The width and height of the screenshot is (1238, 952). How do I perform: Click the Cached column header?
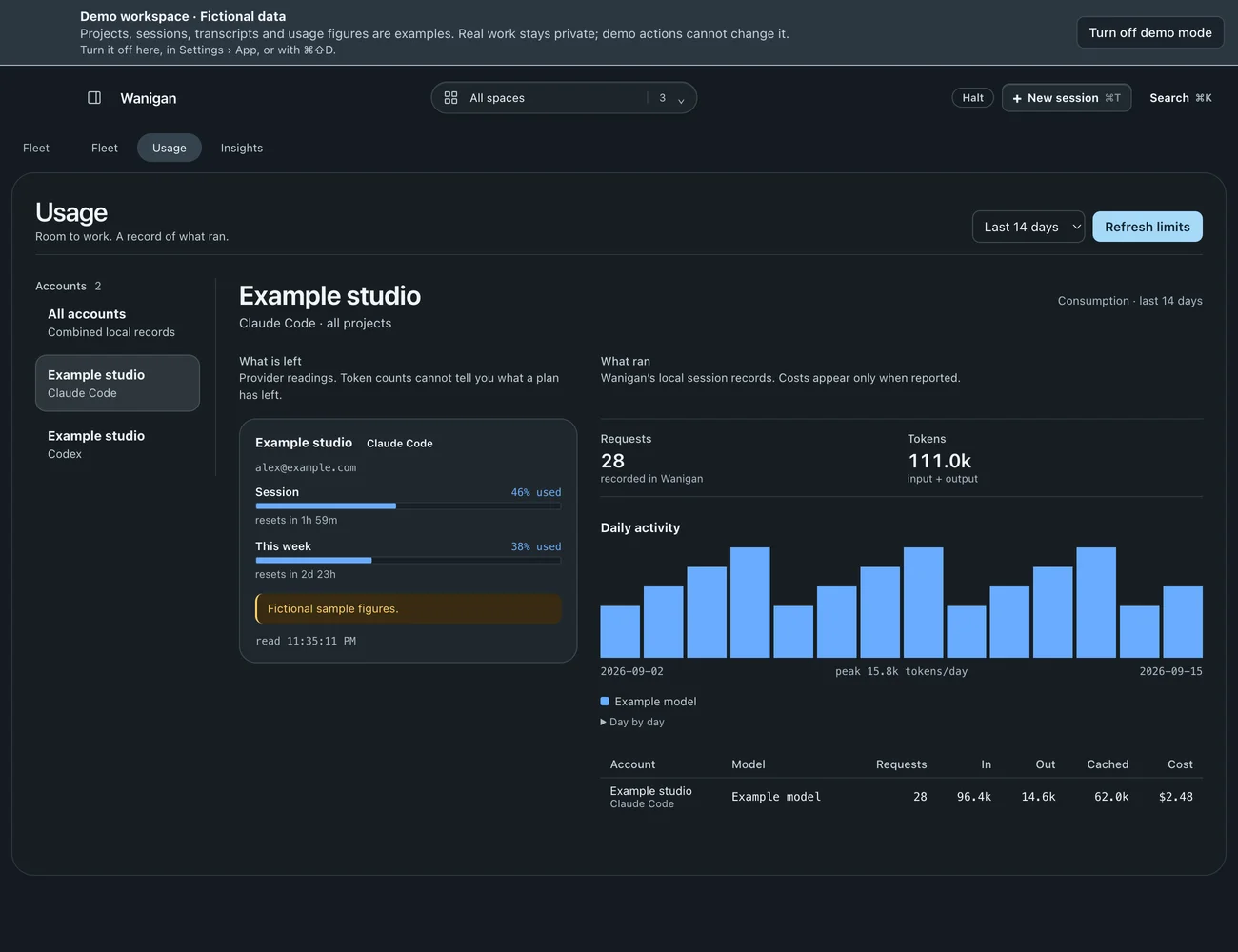click(x=1108, y=764)
